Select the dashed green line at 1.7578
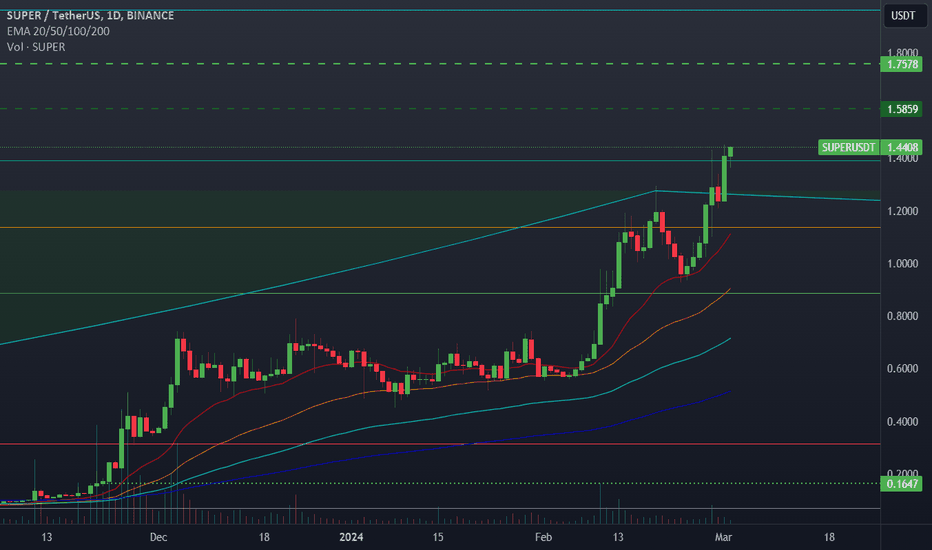932x550 pixels. (x=440, y=64)
